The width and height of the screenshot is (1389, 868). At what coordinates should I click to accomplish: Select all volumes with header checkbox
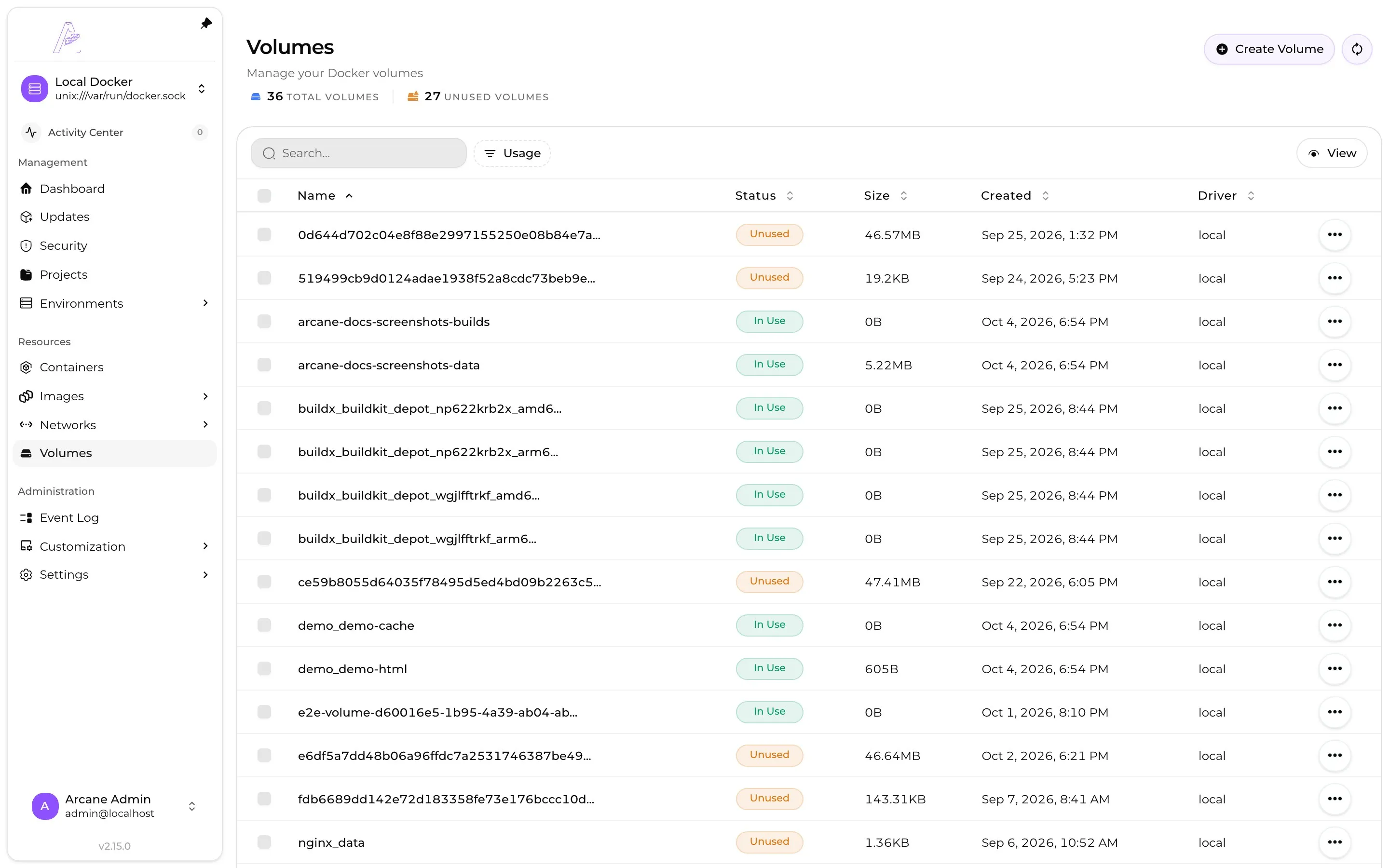click(264, 196)
